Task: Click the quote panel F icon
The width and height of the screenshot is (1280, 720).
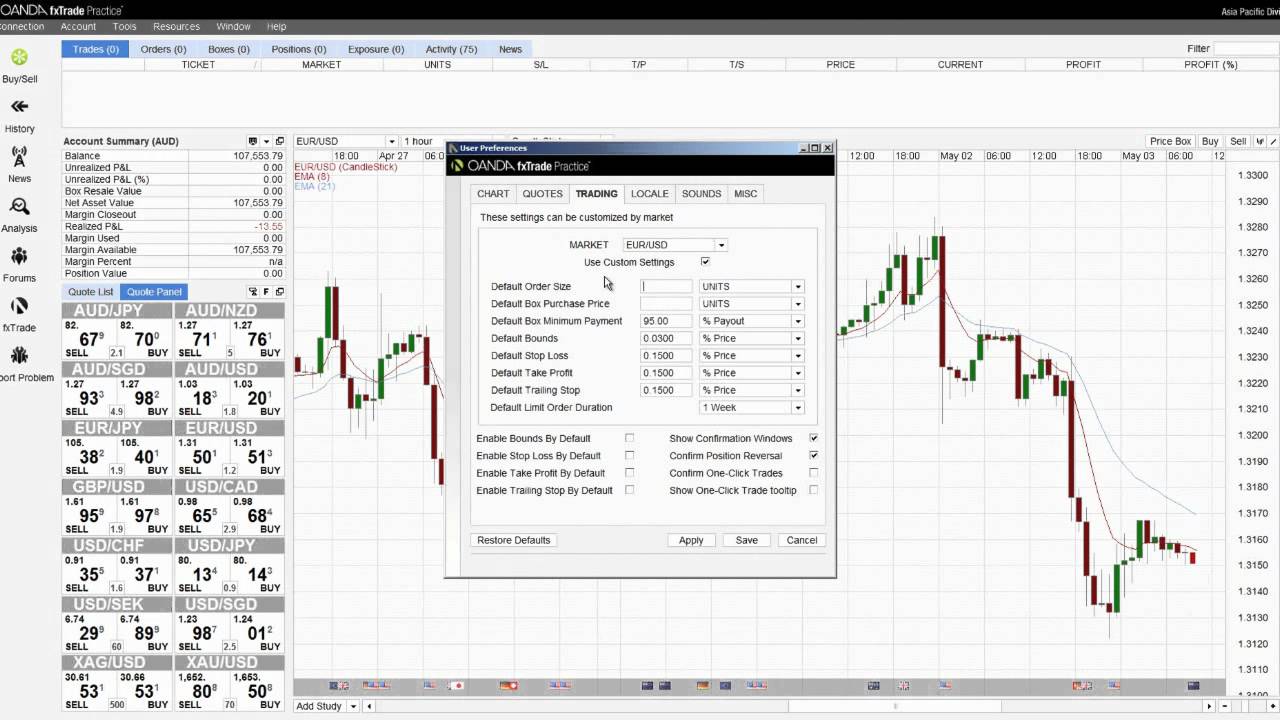Action: [x=266, y=292]
